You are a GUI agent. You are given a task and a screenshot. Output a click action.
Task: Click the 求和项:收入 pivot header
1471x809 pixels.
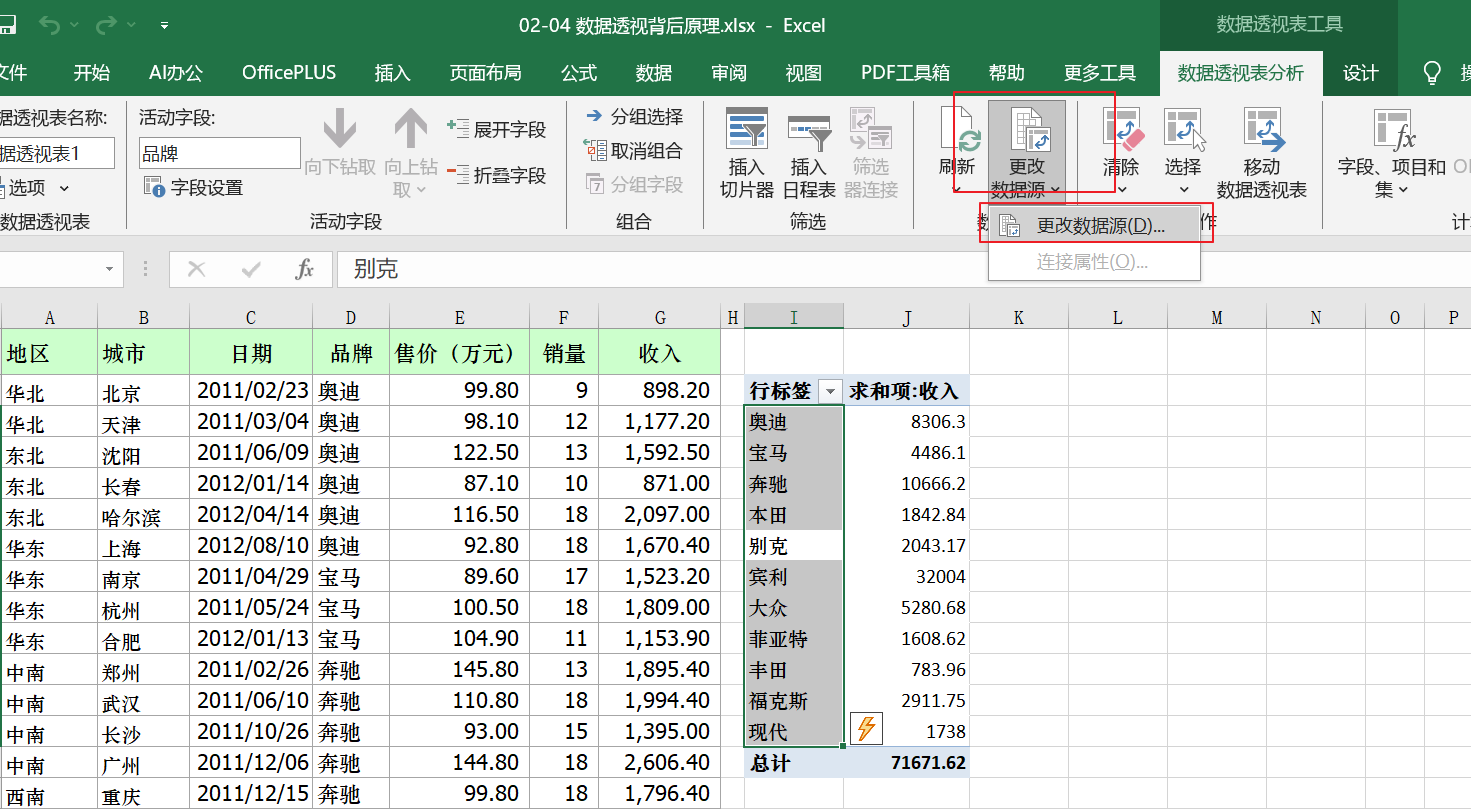[x=907, y=391]
